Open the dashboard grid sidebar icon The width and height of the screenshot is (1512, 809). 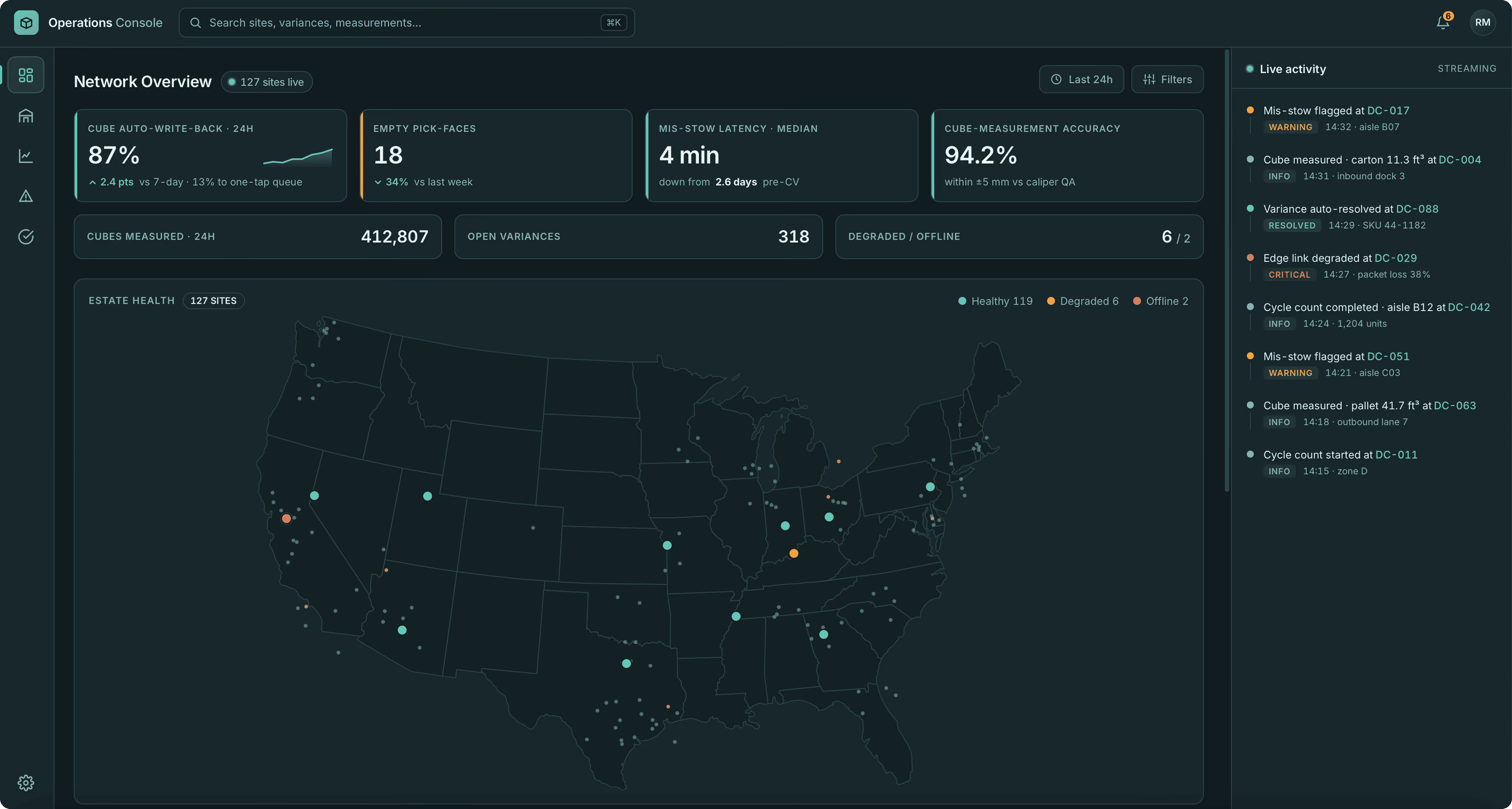tap(26, 75)
